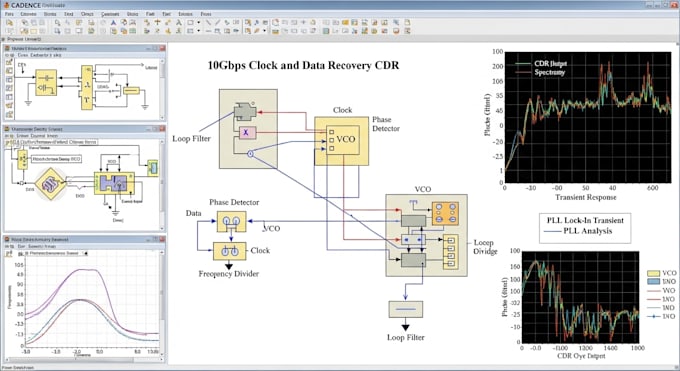Click the Cadence logo icon in the title bar
Image resolution: width=680 pixels, height=371 pixels.
tap(6, 5)
